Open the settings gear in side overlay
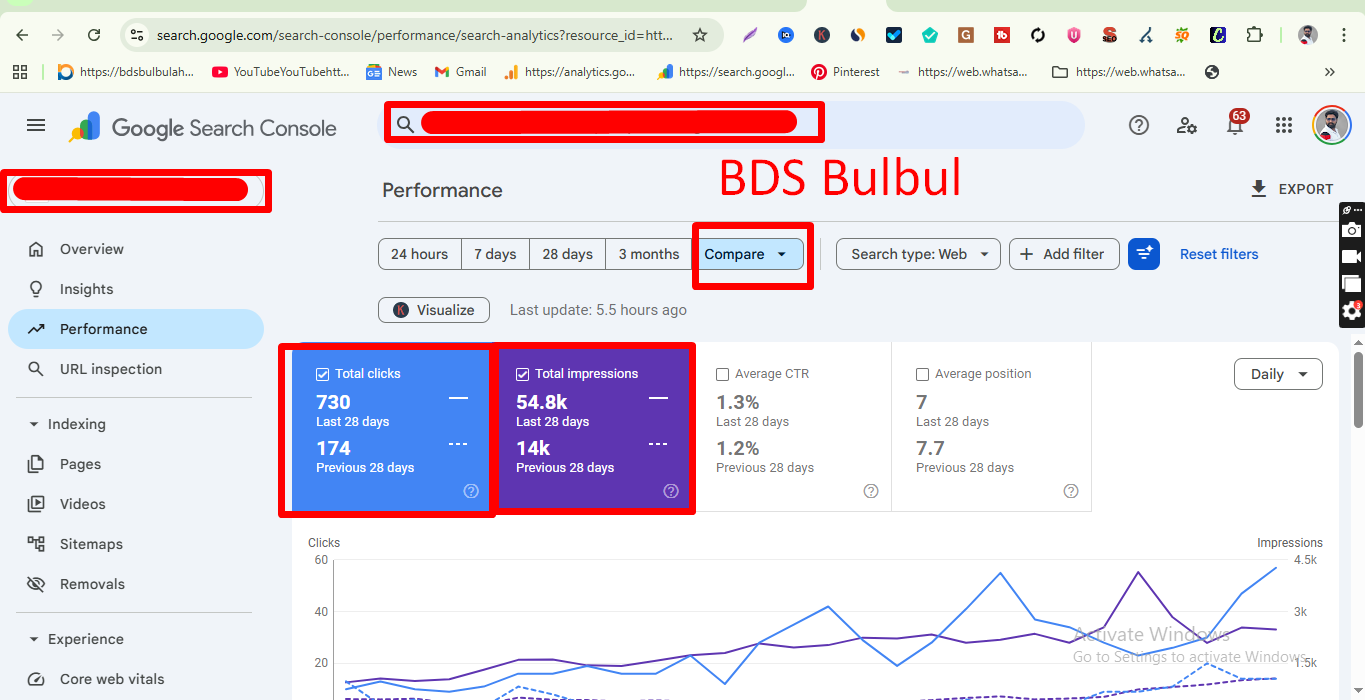Screen dimensions: 1365x700 (1352, 311)
